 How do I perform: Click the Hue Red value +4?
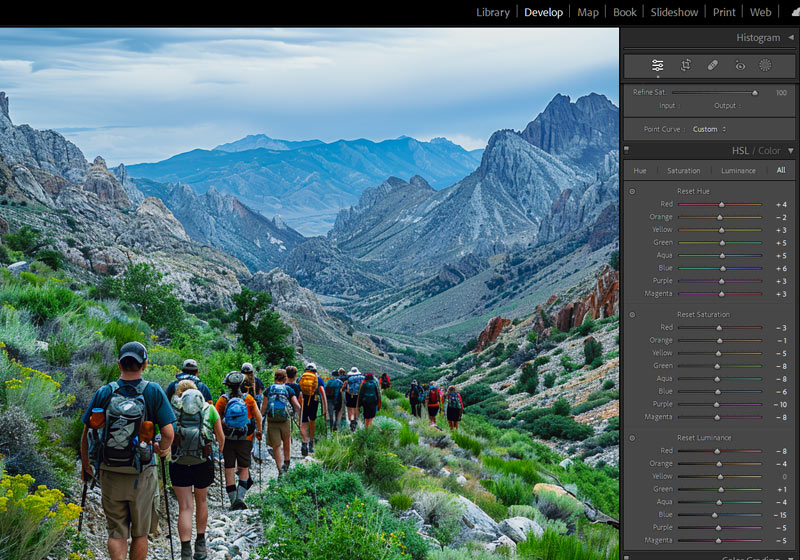point(782,205)
